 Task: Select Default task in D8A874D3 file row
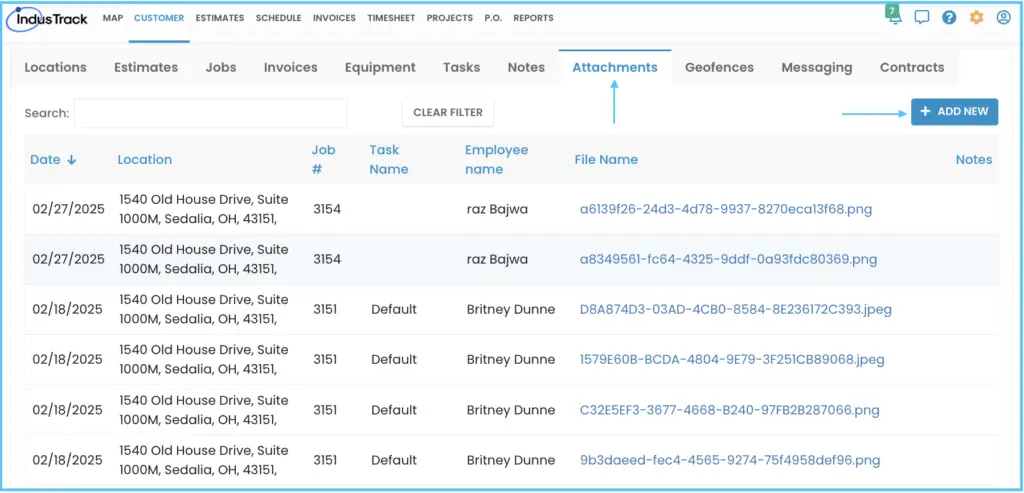tap(394, 310)
